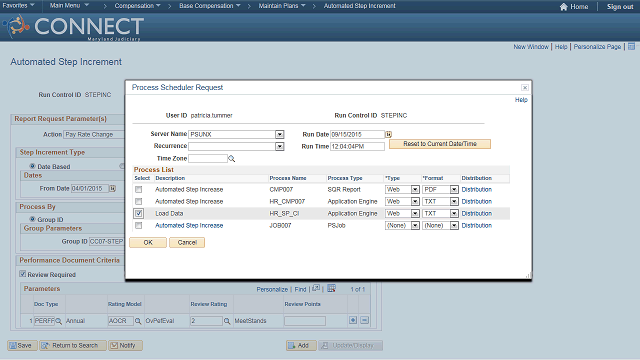Click the Run Date input field
Image resolution: width=640 pixels, height=360 pixels.
pos(357,134)
